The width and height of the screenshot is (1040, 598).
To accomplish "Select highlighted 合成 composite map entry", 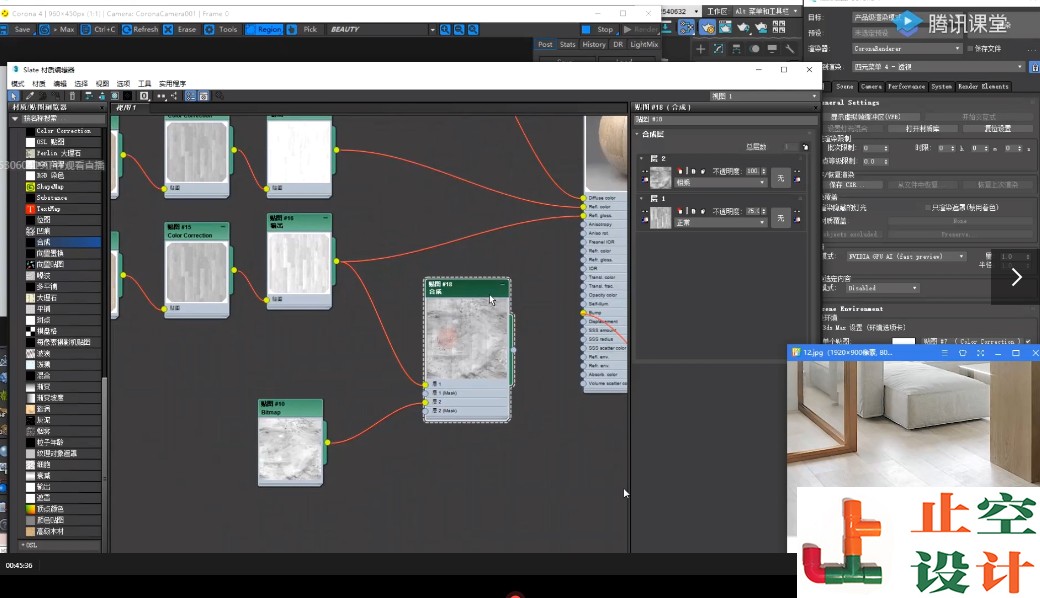I will pos(63,242).
